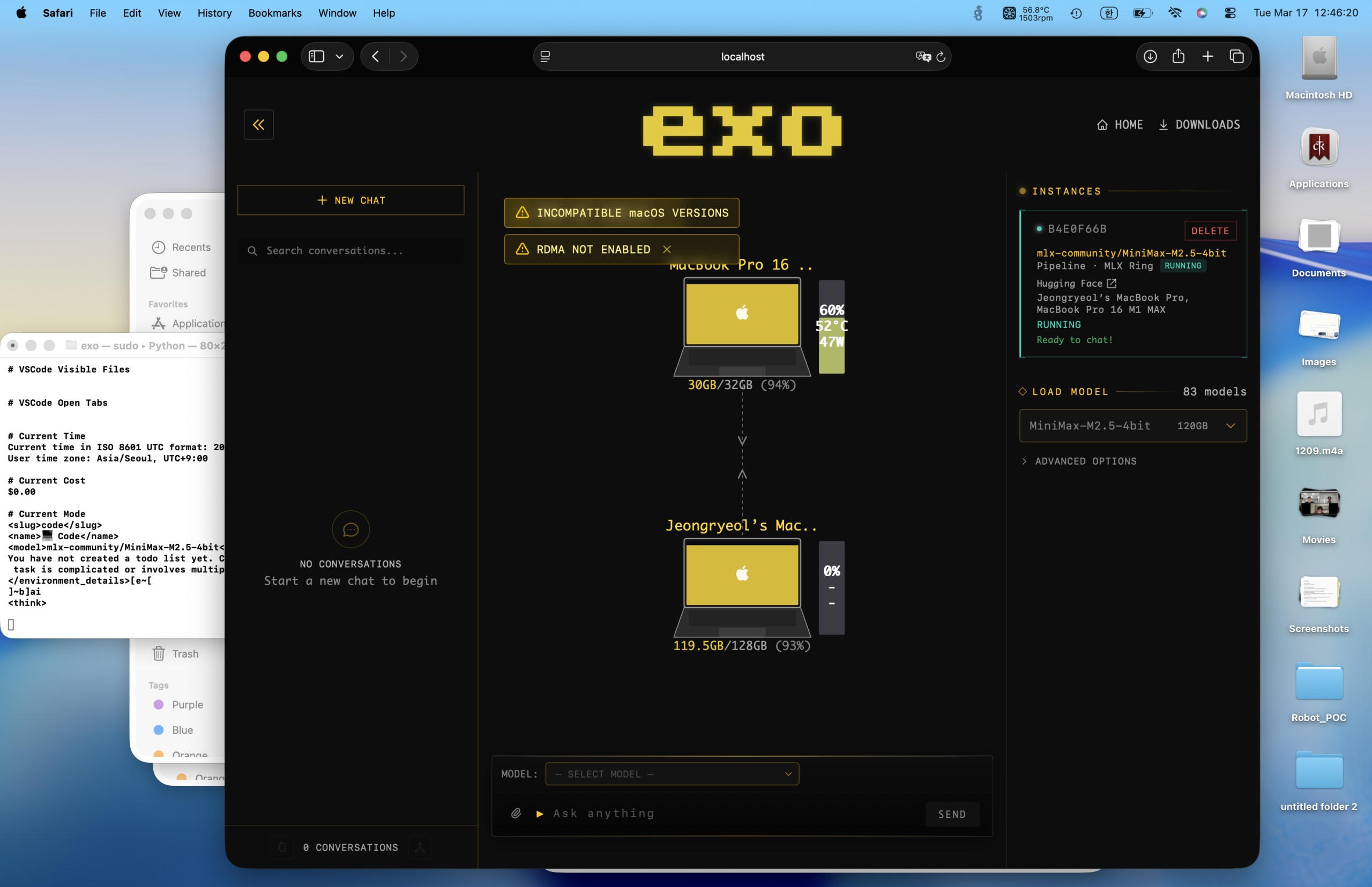Open Safari share menu

click(x=1179, y=56)
